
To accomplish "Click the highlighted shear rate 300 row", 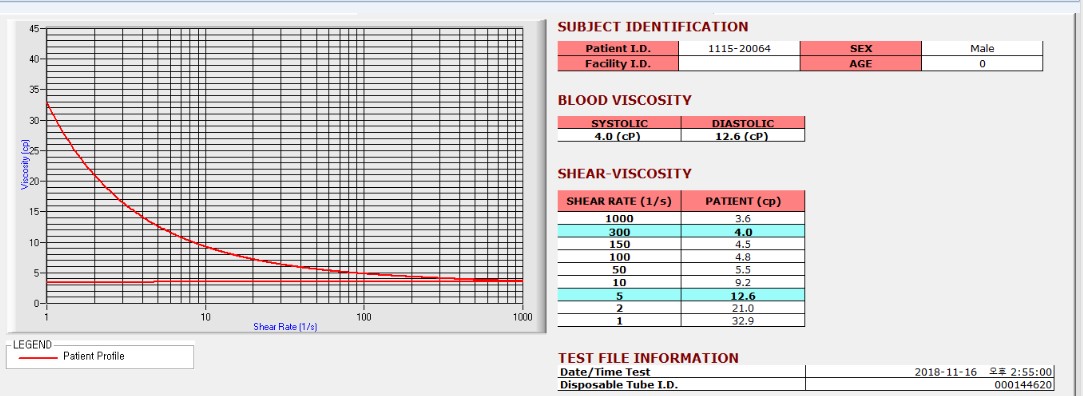I will pyautogui.click(x=681, y=232).
